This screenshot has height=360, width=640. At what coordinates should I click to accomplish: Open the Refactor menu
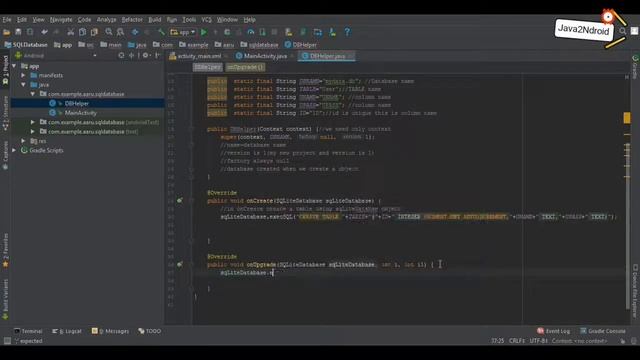coord(132,20)
